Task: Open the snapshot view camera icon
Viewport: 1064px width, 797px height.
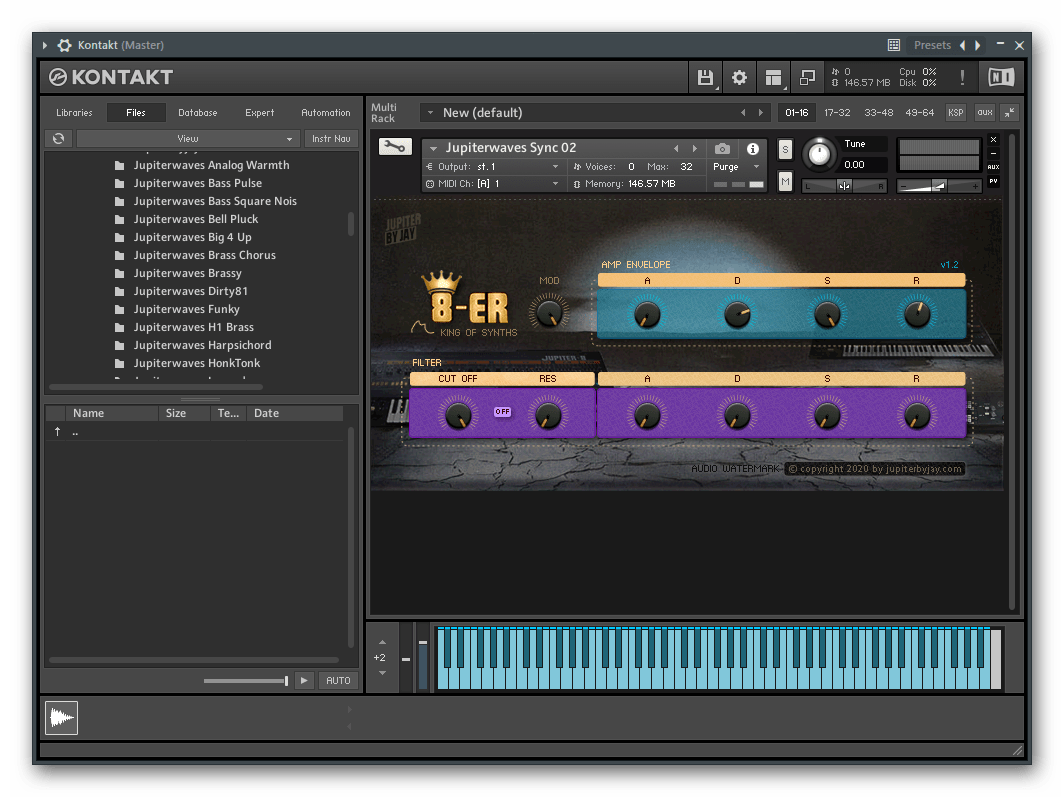Action: coord(722,149)
